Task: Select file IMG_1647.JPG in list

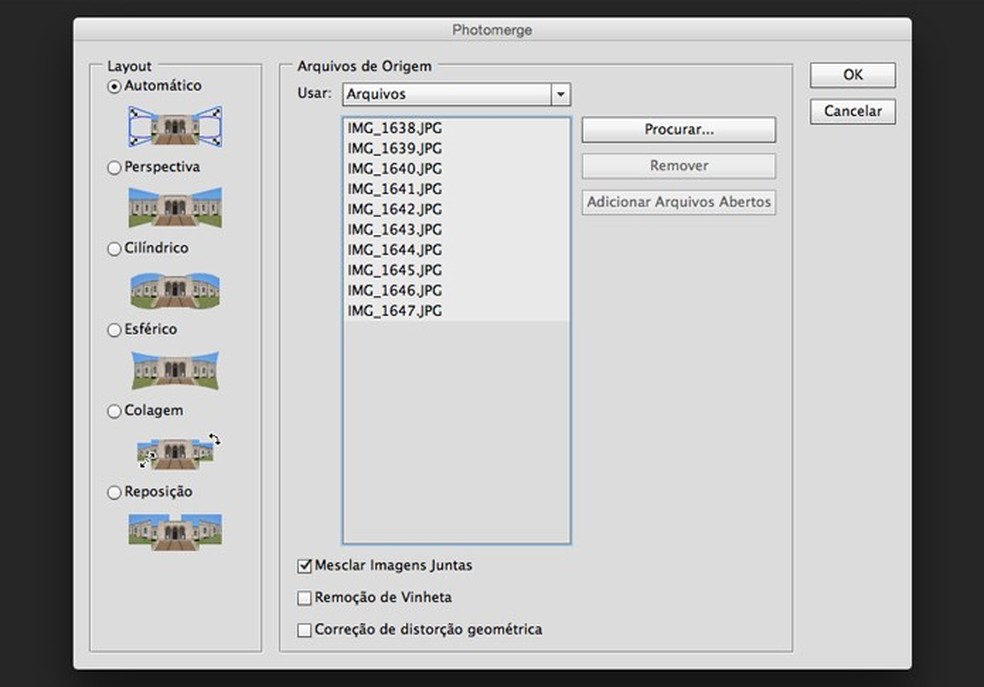Action: (x=456, y=311)
